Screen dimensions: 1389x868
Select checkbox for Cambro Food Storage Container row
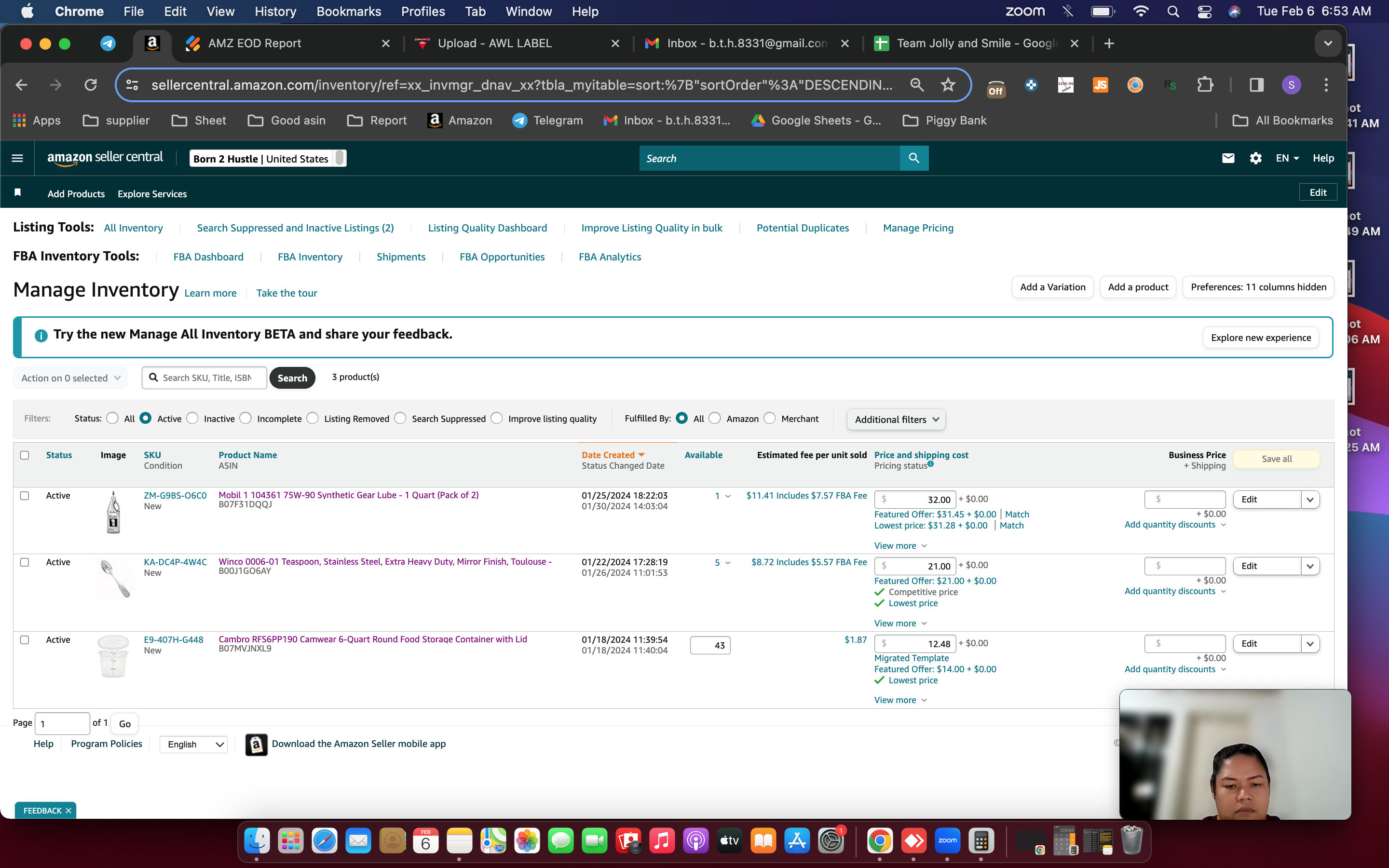tap(24, 639)
